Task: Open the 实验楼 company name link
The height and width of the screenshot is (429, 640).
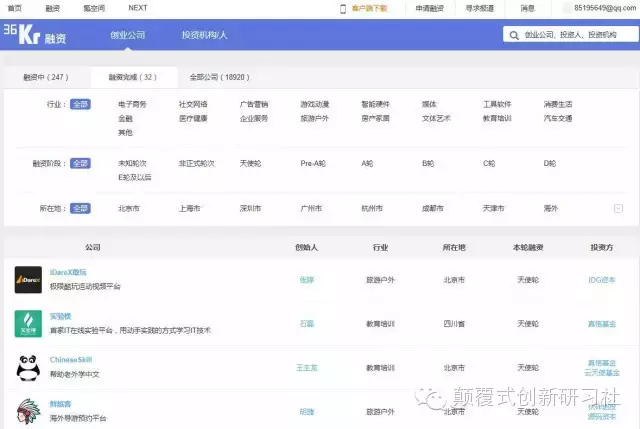Action: [60, 316]
